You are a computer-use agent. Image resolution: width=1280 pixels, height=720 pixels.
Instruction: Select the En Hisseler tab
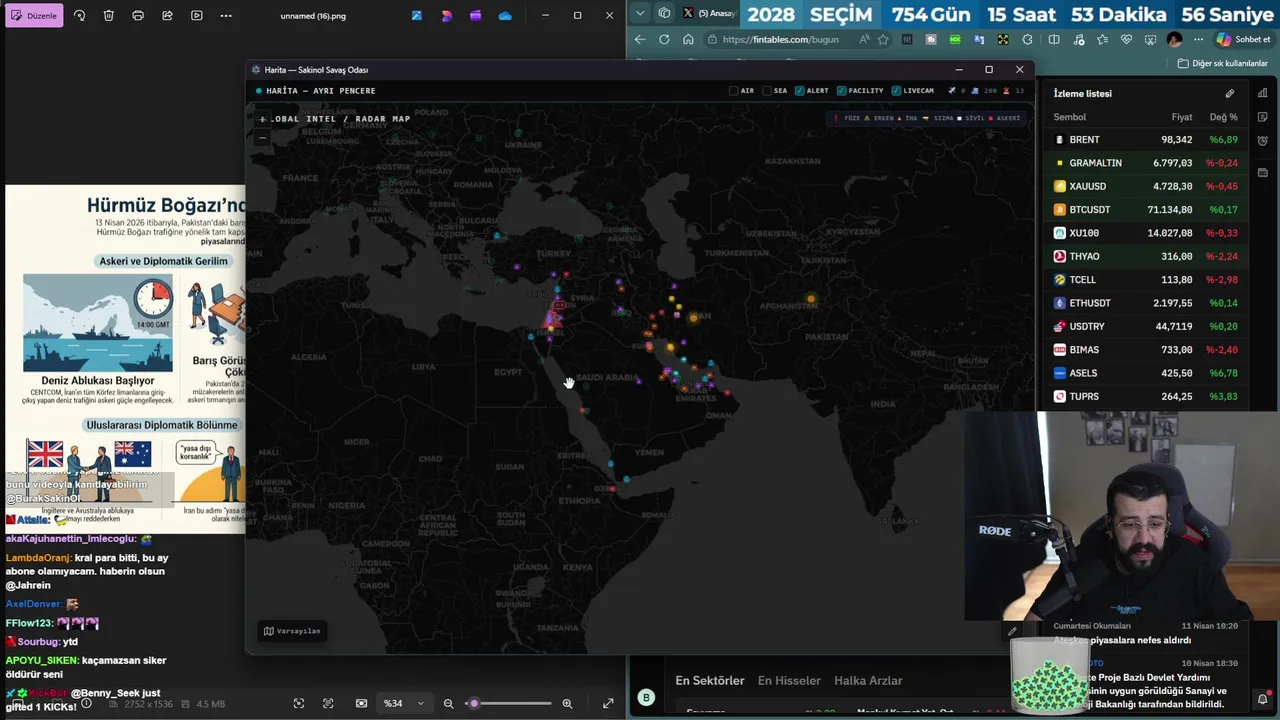pos(789,681)
